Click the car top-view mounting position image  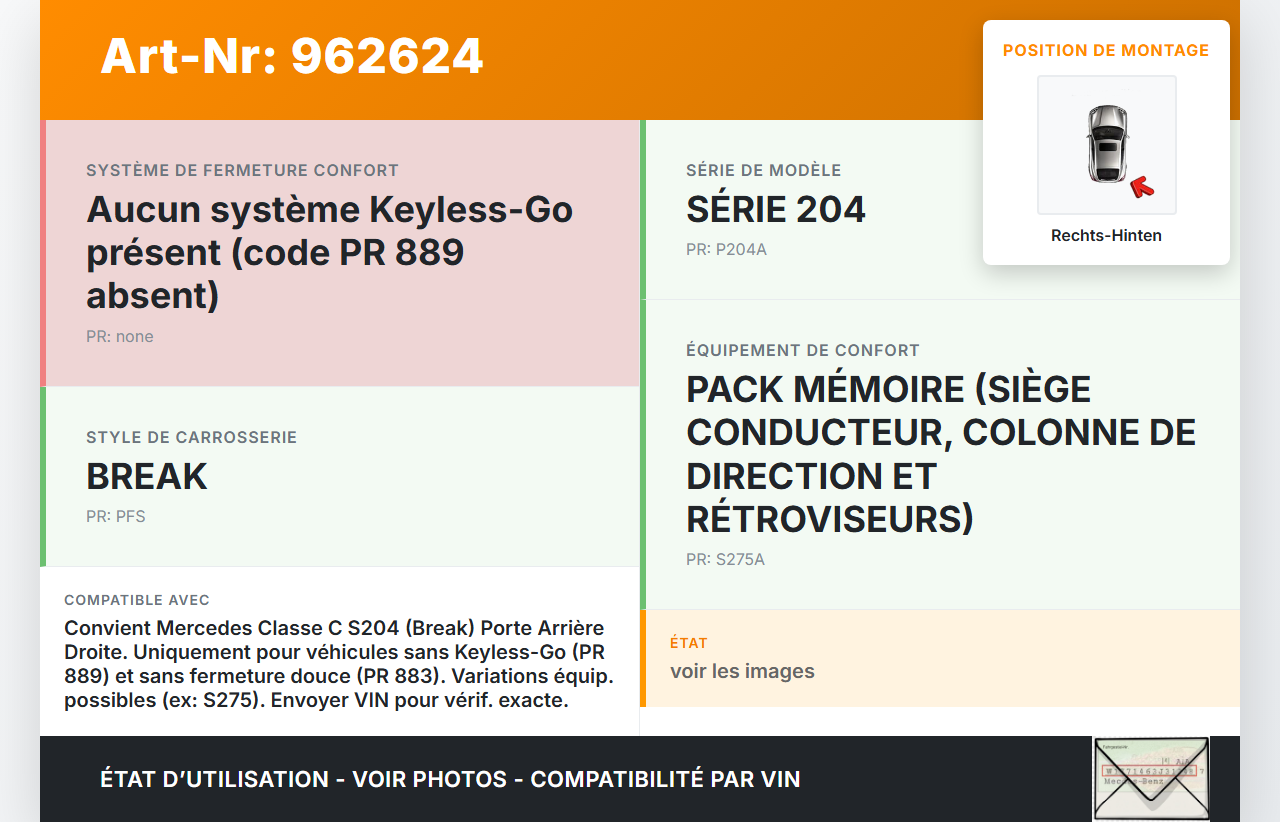1106,144
